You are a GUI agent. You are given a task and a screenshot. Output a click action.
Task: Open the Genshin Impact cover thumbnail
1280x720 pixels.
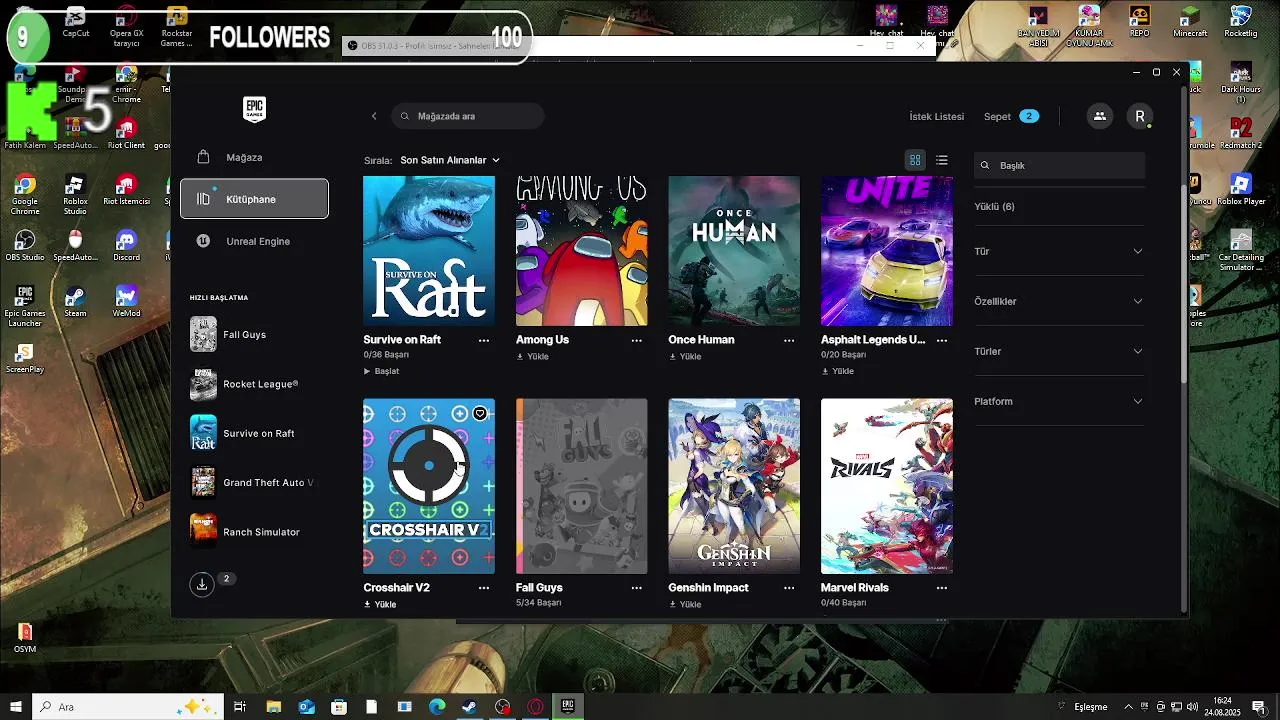pos(734,486)
